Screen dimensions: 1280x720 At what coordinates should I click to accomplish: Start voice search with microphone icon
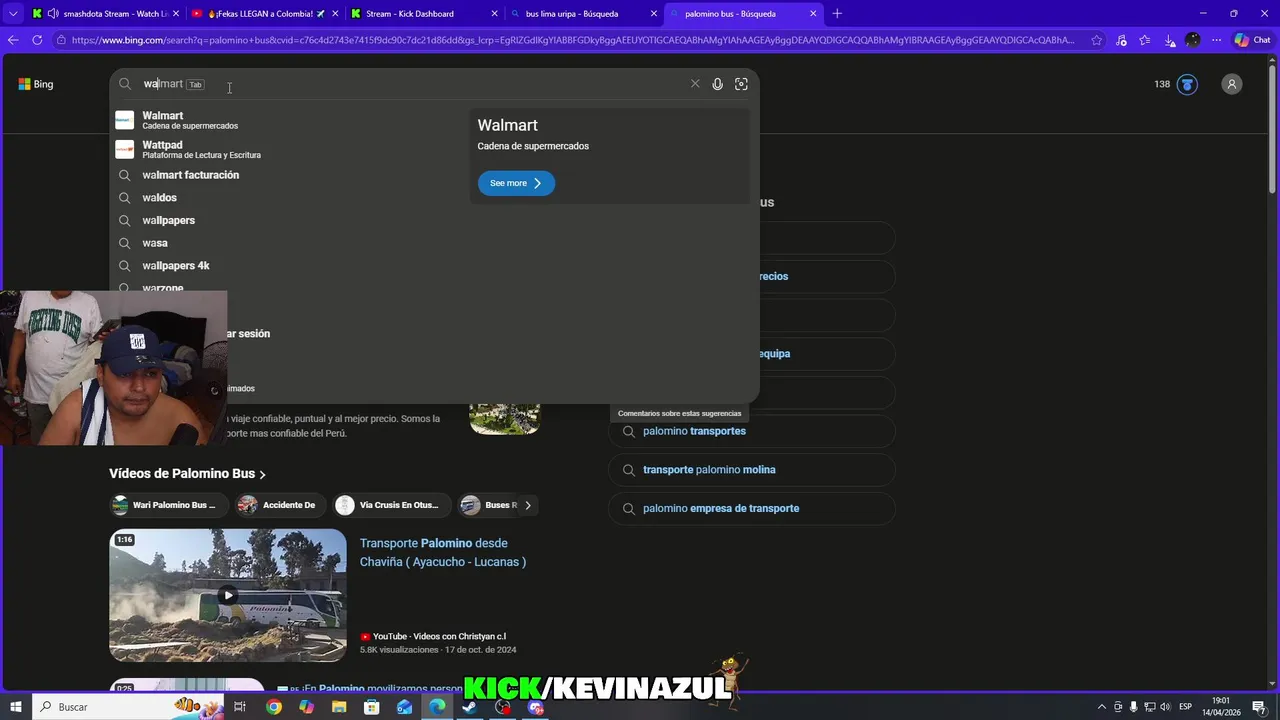717,84
